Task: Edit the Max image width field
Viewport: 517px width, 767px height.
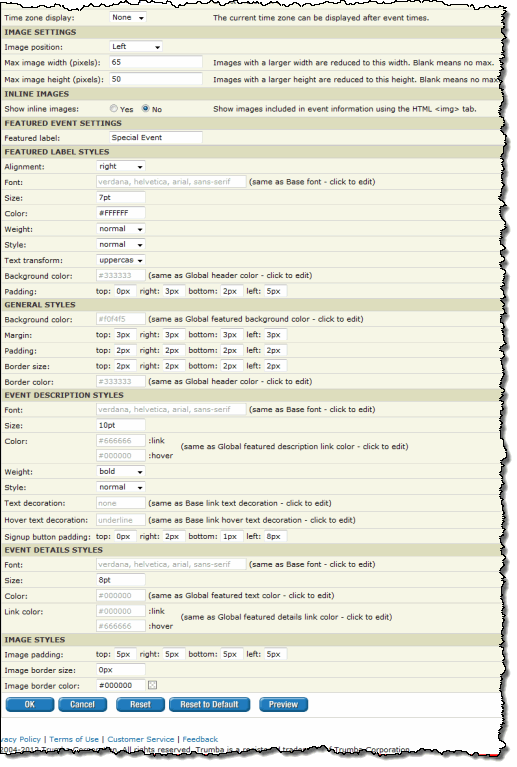Action: pos(156,62)
